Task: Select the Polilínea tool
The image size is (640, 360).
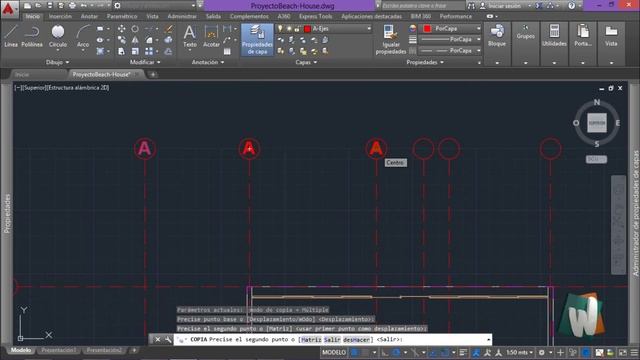Action: (32, 36)
